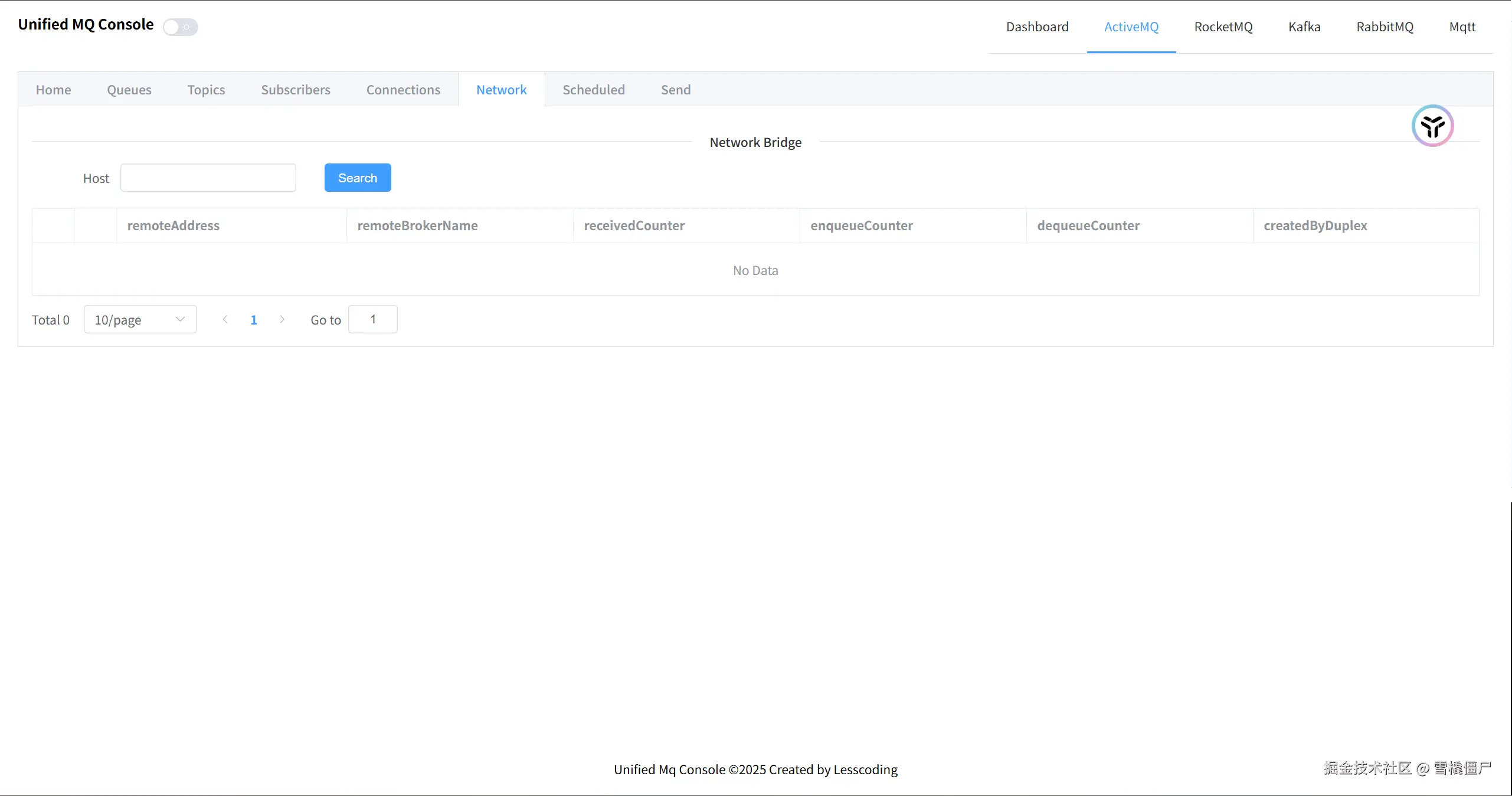Select RocketMQ in top navigation
1512x796 pixels.
1223,27
